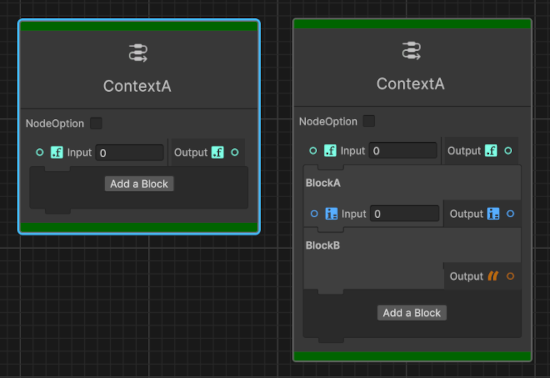Click float type icon beside right node Input
The width and height of the screenshot is (550, 378).
(x=330, y=150)
